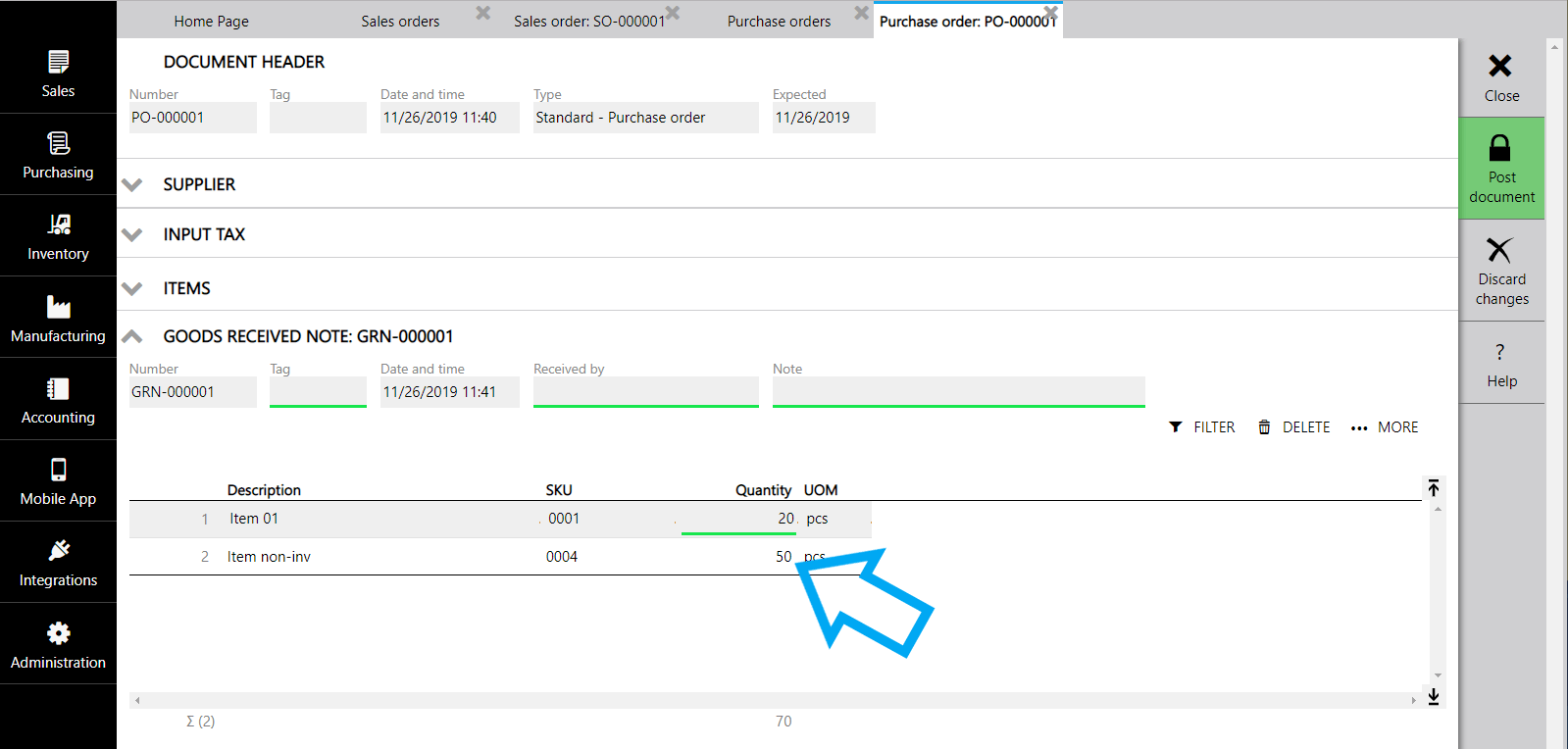The width and height of the screenshot is (1568, 749).
Task: Sort by the SKU column header
Action: 559,490
